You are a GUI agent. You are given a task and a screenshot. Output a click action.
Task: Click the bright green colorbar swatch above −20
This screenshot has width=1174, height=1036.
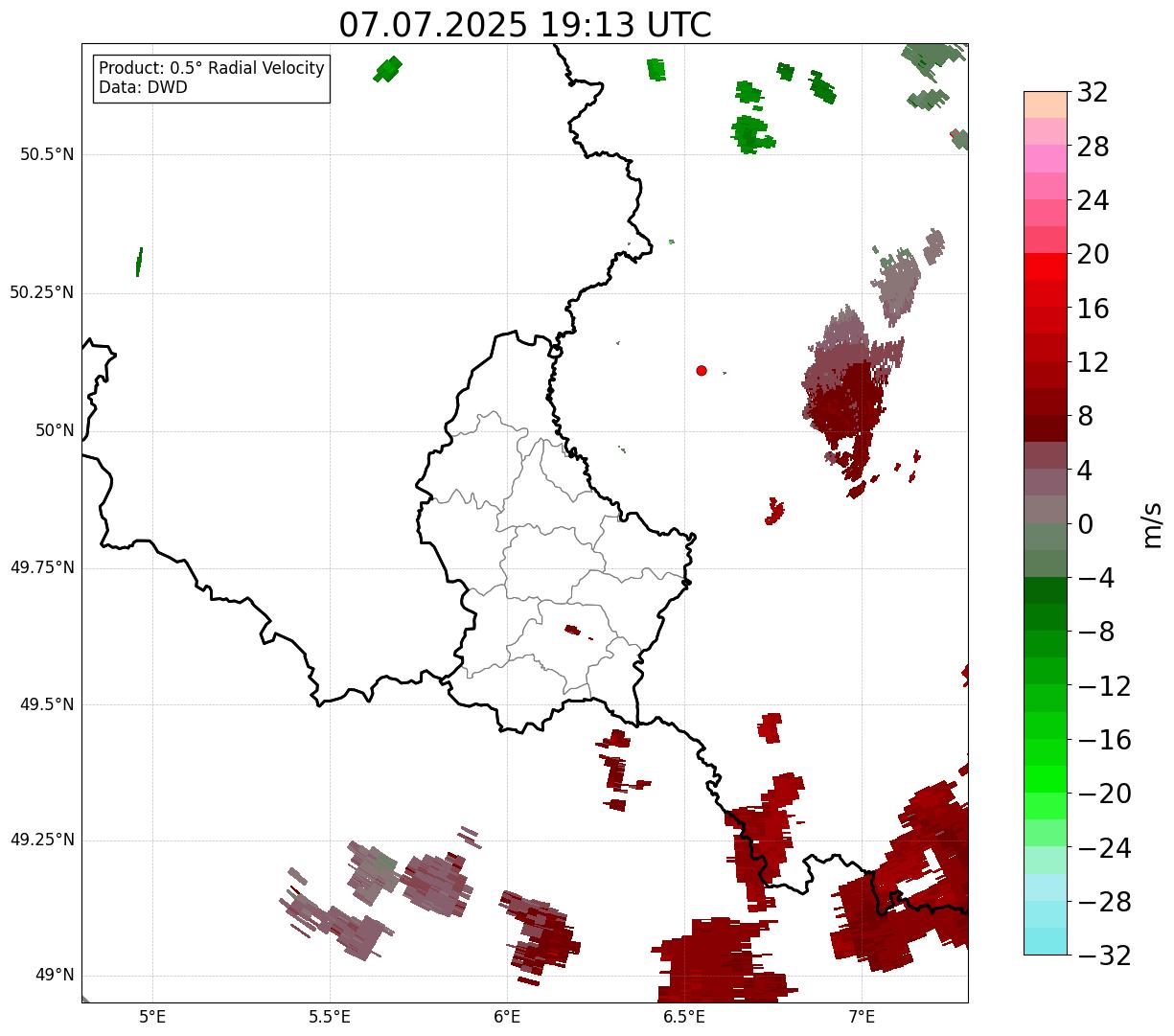coord(1046,779)
